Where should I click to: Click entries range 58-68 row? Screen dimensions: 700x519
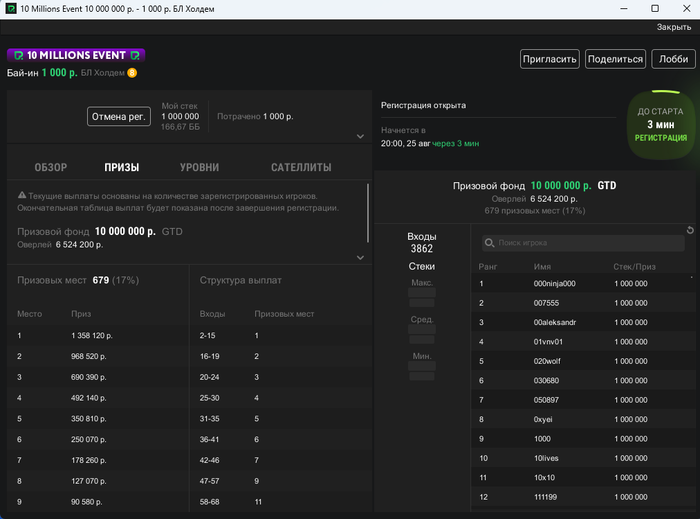(281, 502)
